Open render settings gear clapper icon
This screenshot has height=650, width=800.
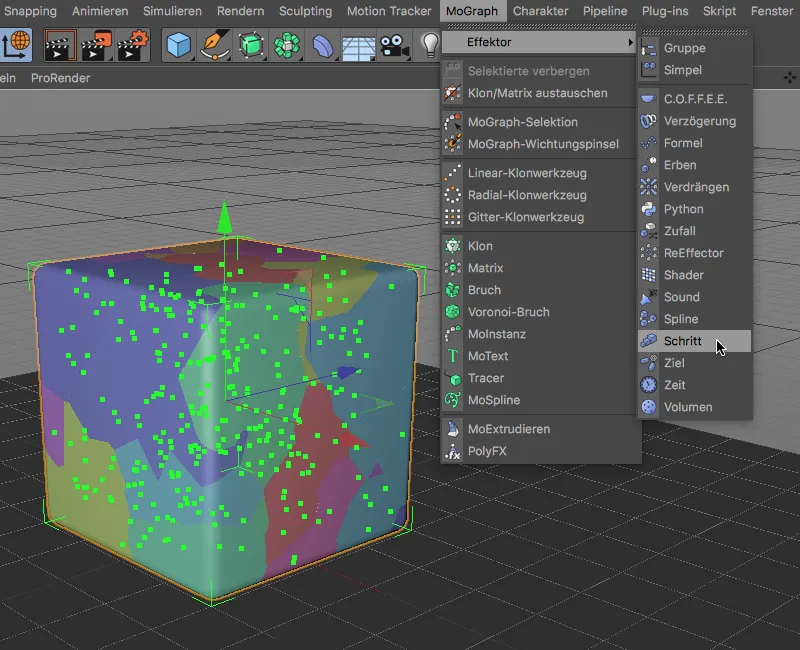pos(133,45)
